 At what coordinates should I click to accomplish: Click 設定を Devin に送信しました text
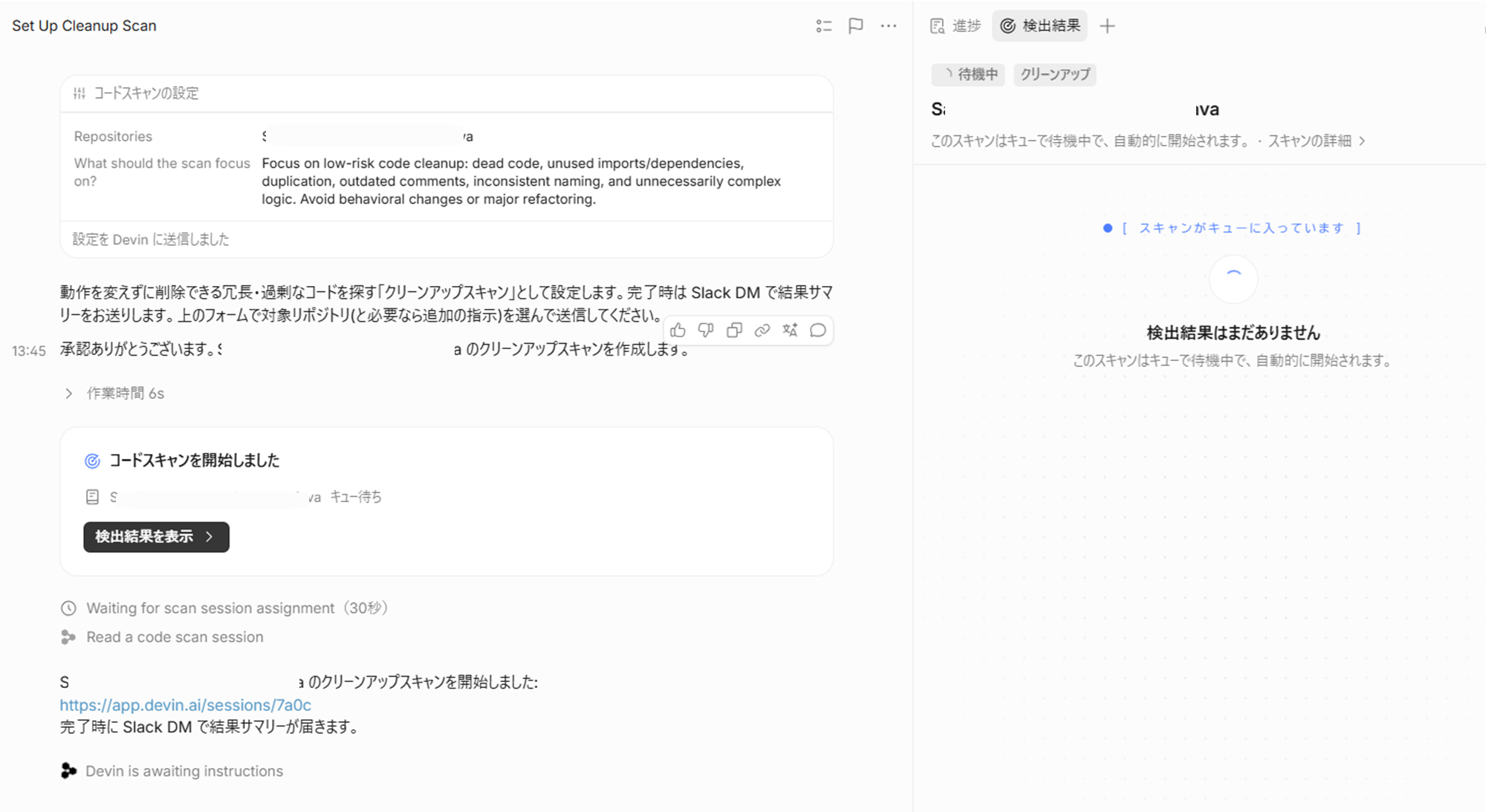pos(151,239)
